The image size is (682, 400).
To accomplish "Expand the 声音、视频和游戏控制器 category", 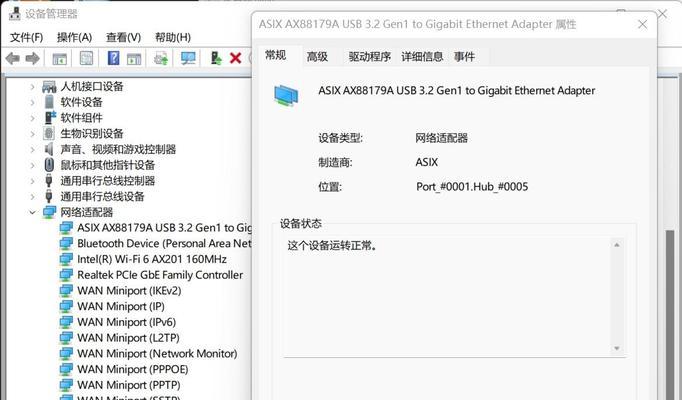I will click(32, 150).
